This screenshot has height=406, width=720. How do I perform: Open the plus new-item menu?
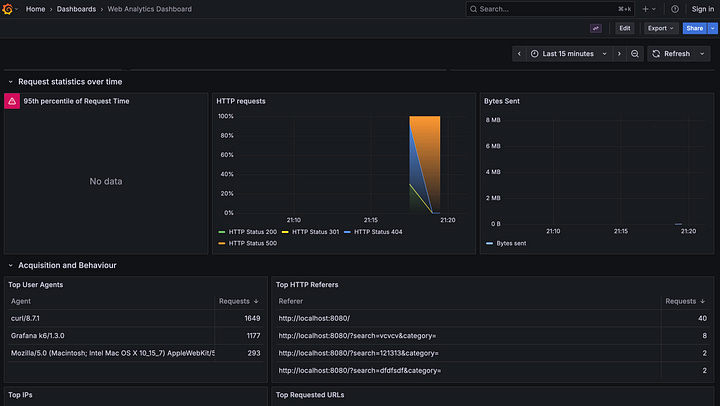(649, 9)
